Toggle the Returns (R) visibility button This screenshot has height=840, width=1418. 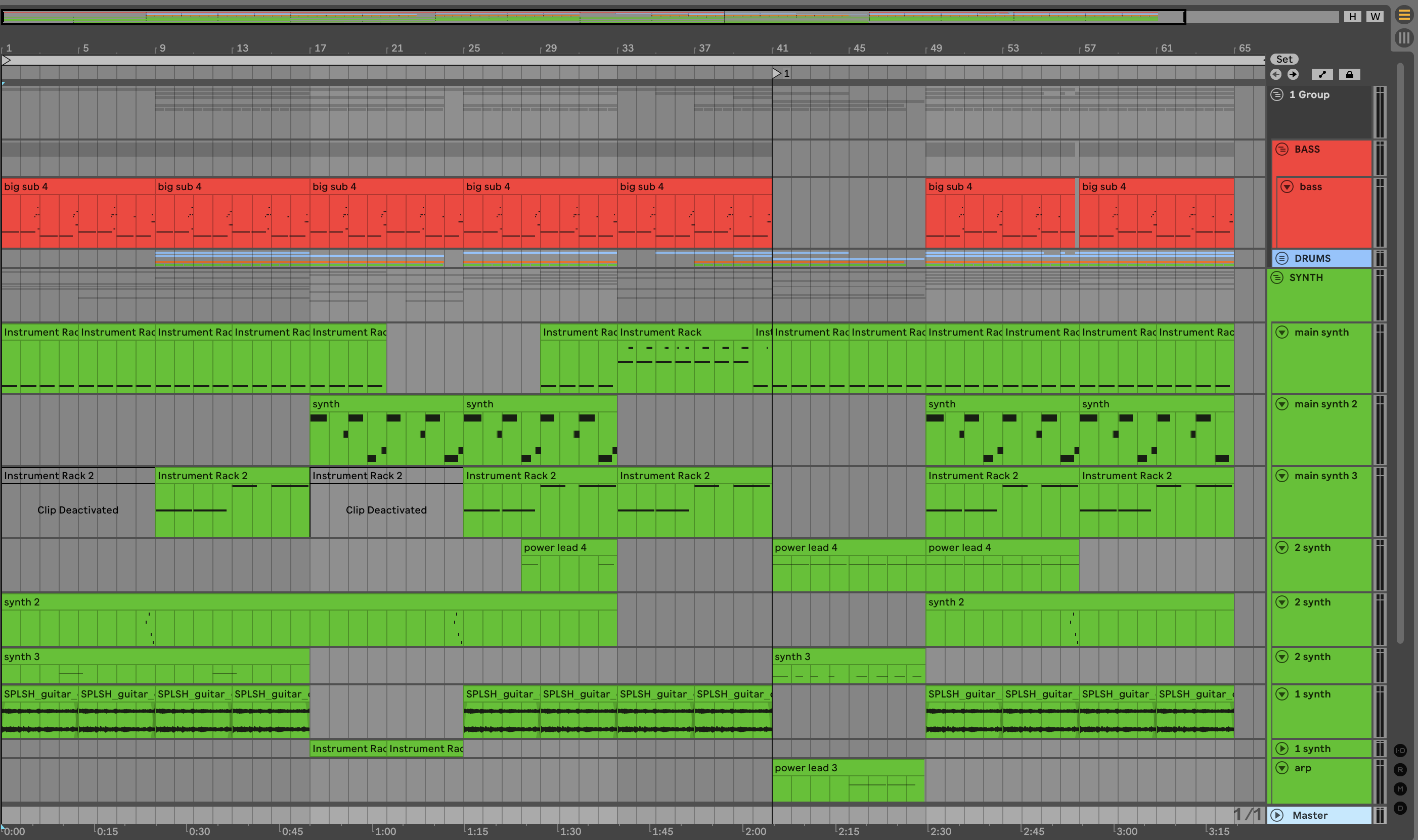tap(1400, 770)
